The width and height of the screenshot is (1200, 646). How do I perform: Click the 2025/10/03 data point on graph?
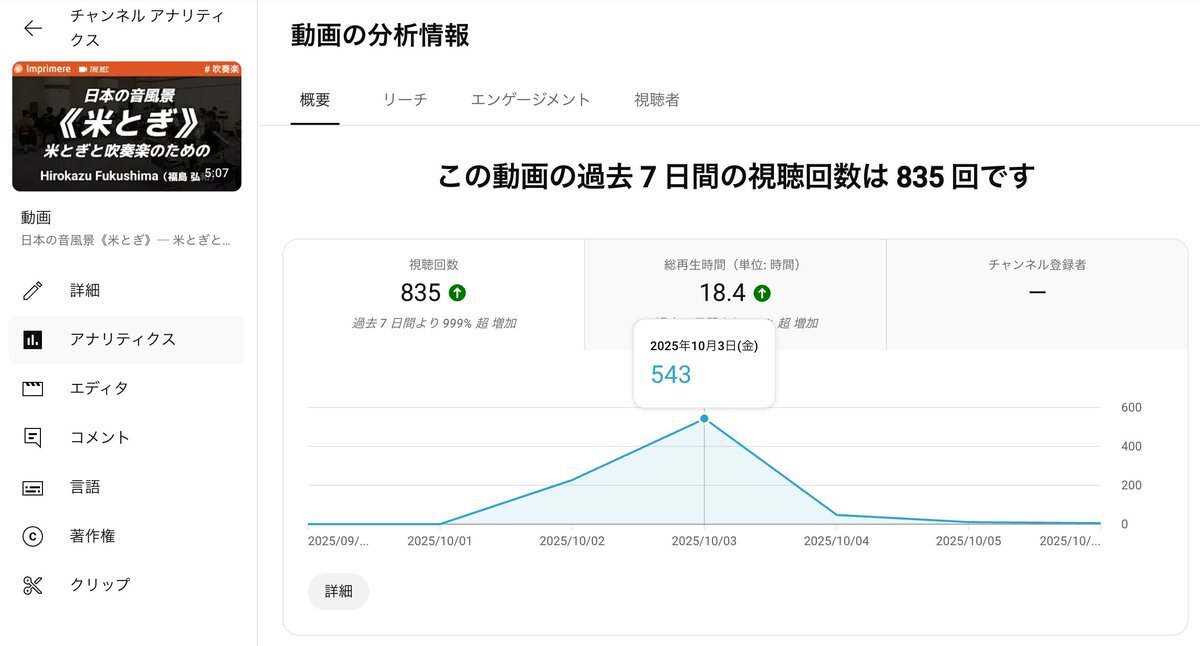704,418
